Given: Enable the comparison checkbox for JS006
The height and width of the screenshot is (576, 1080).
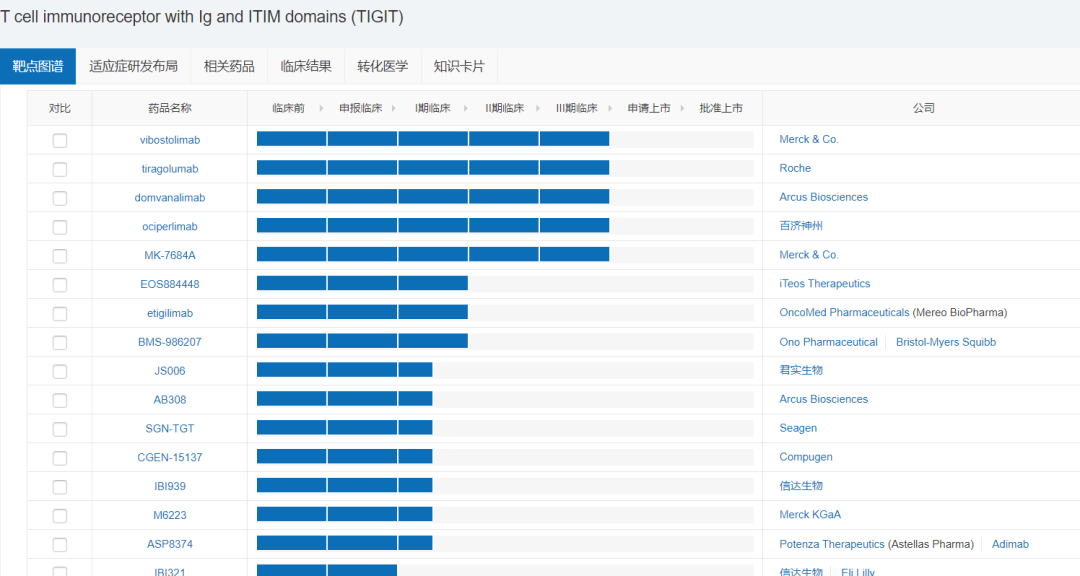Looking at the screenshot, I should click(60, 371).
